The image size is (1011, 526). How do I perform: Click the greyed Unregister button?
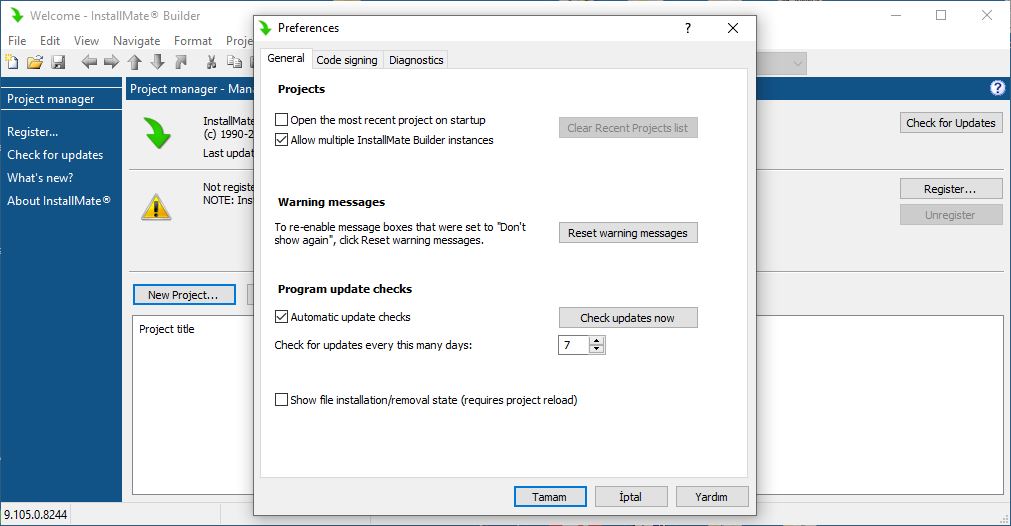pos(951,215)
